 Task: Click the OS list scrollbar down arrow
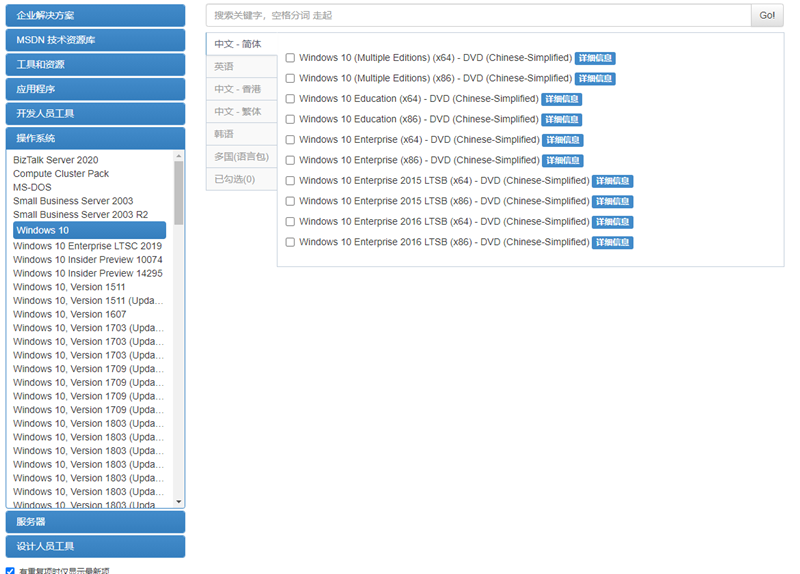pyautogui.click(x=179, y=502)
